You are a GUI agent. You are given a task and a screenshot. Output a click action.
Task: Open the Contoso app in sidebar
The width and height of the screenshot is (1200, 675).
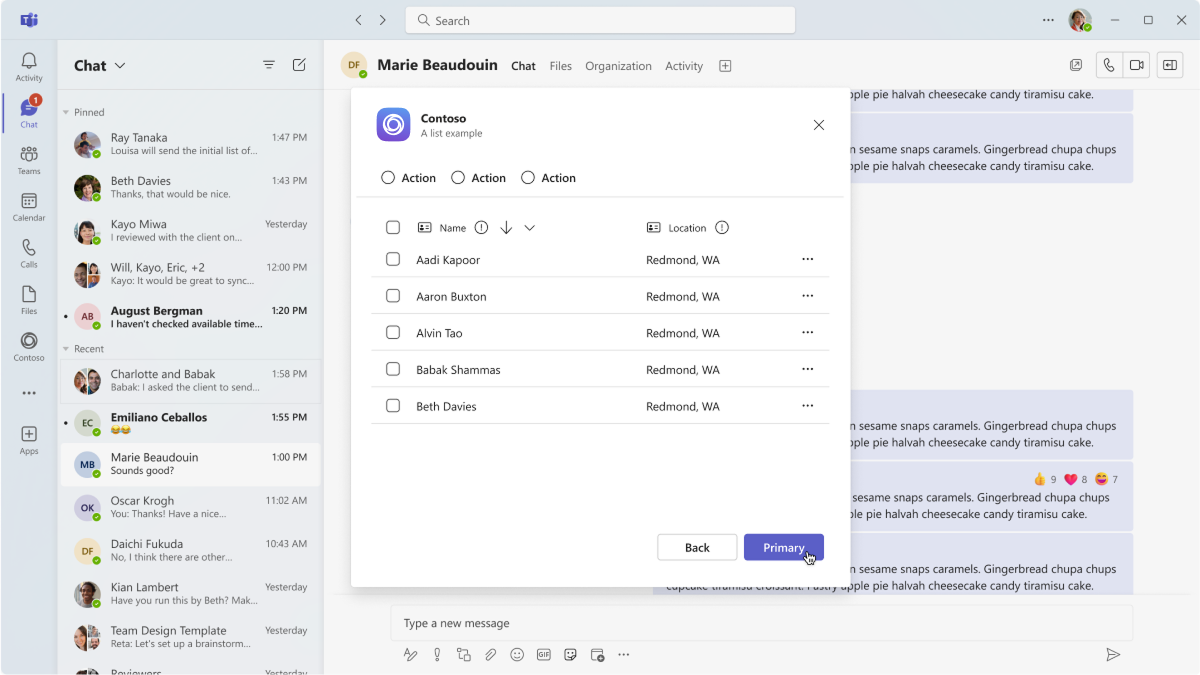pyautogui.click(x=29, y=347)
